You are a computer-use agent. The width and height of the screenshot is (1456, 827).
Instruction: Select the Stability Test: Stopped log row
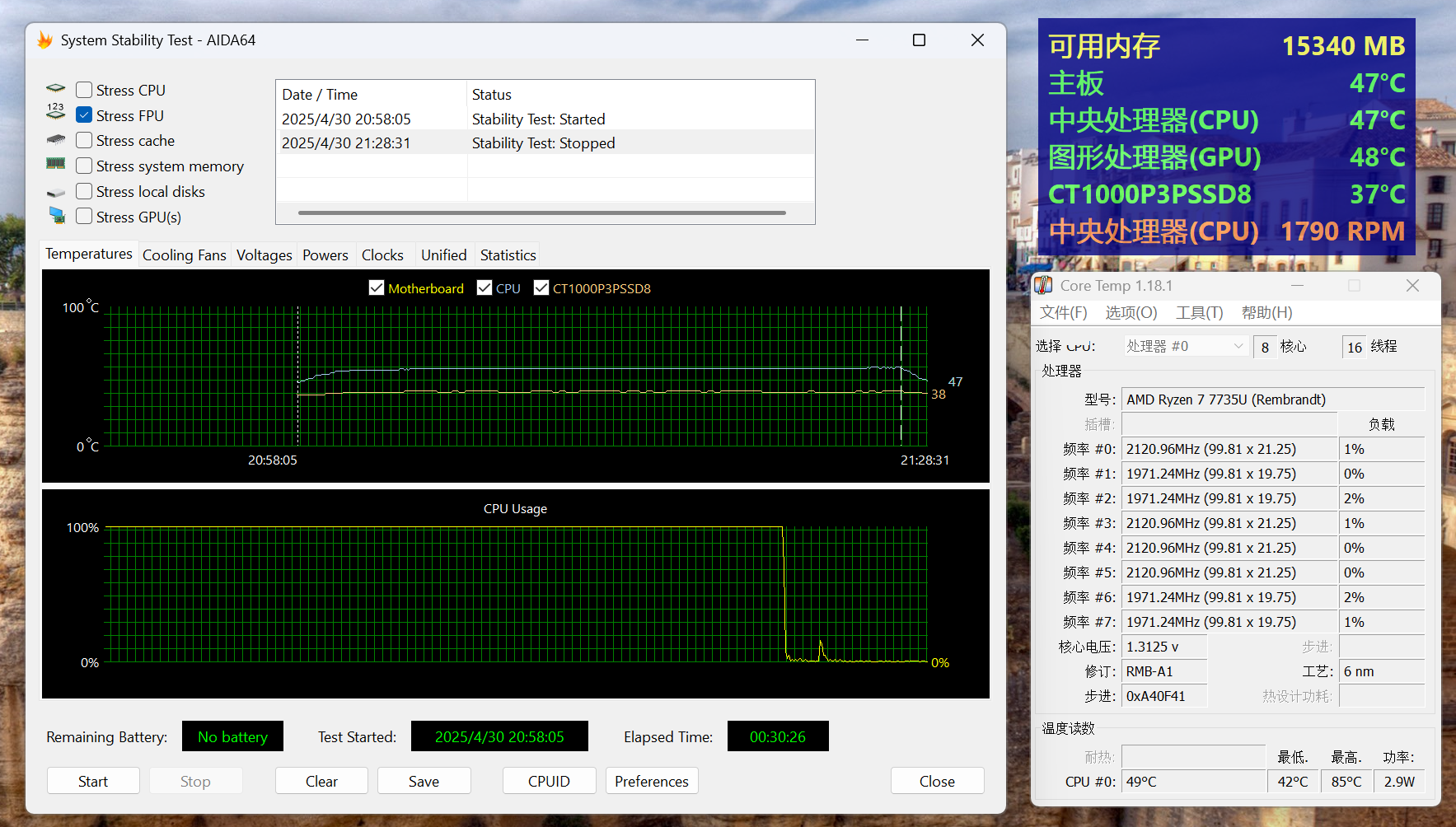545,143
